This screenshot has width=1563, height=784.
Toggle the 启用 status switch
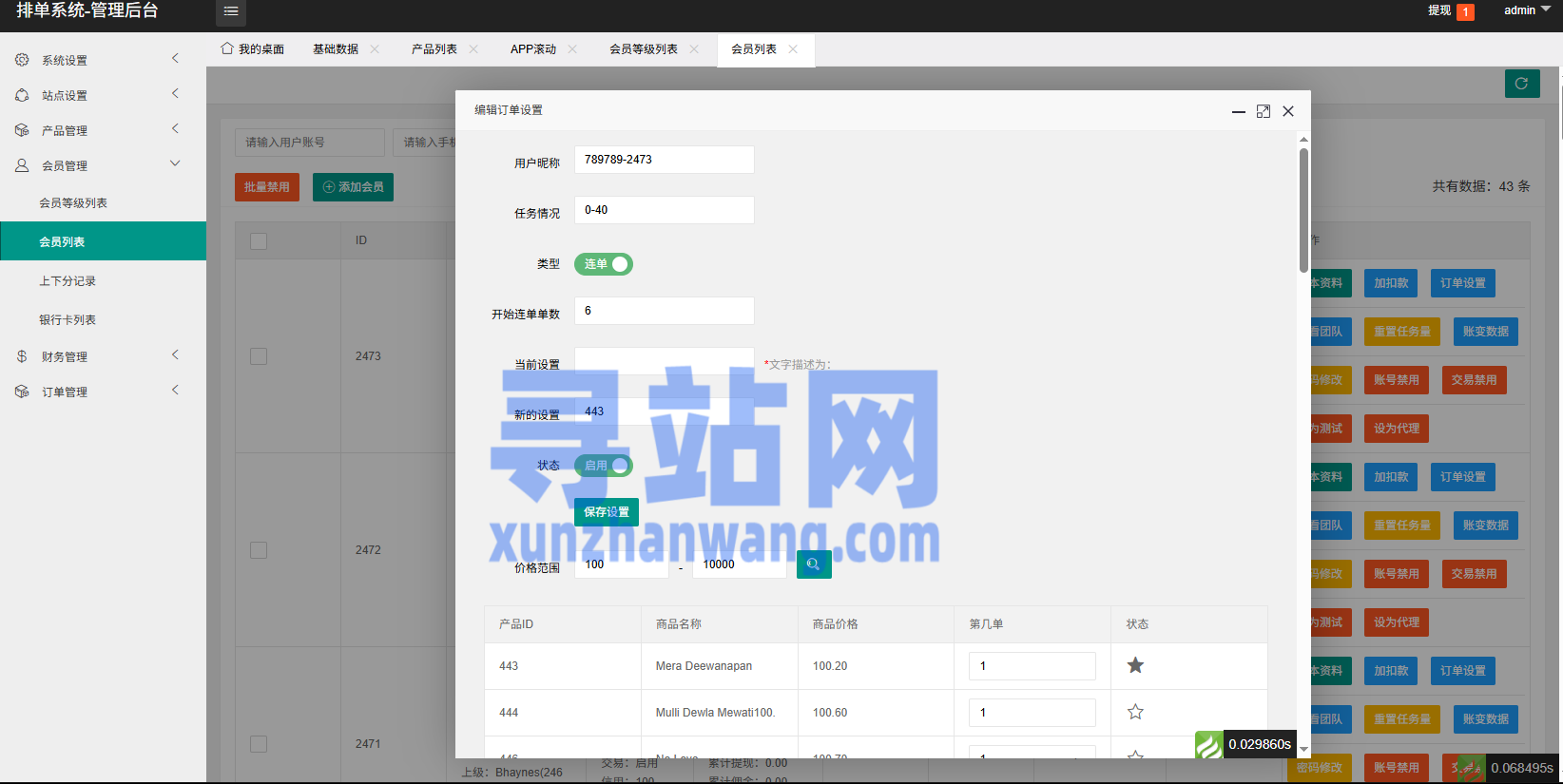coord(603,466)
